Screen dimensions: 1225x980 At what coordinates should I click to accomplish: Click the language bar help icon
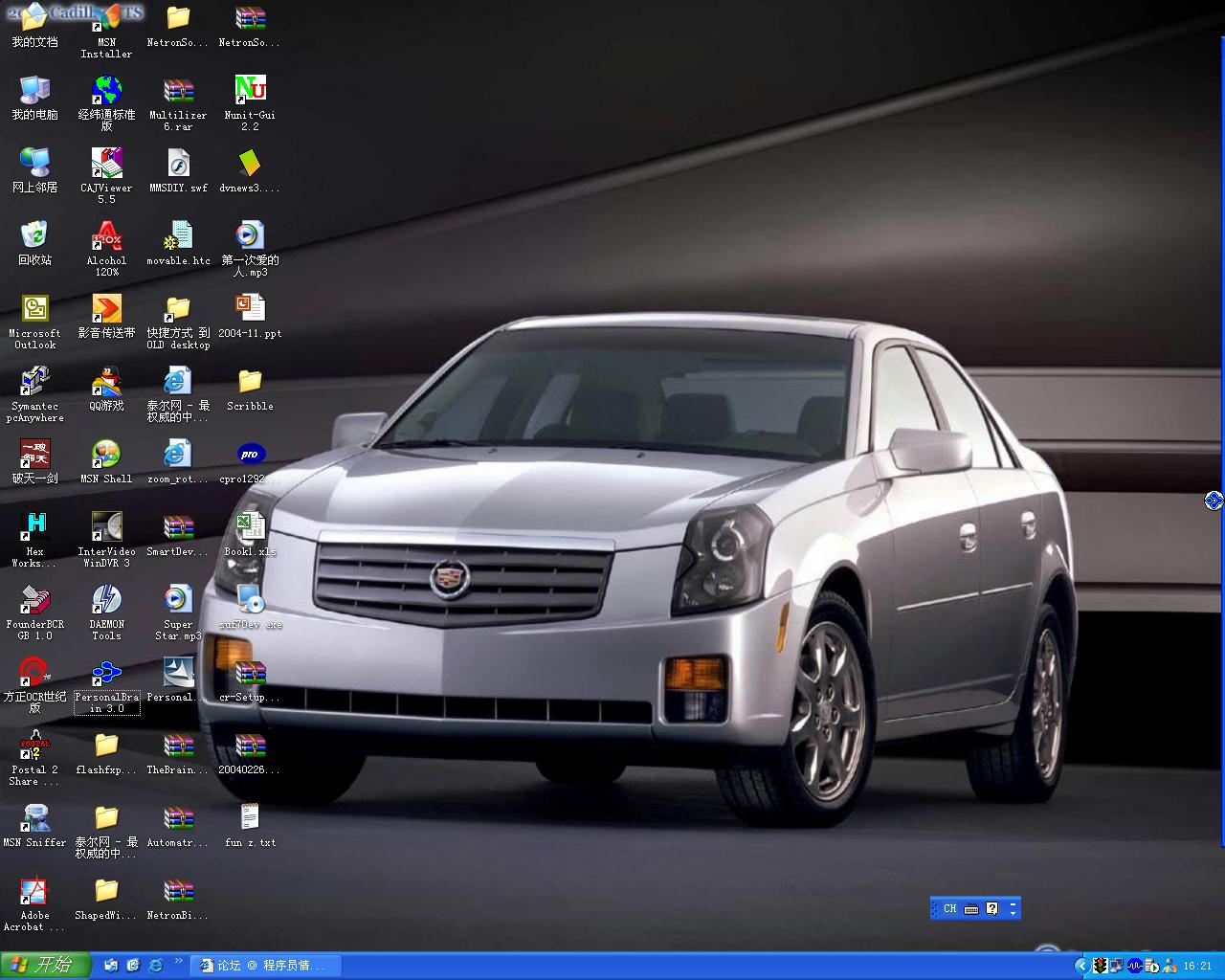coord(992,908)
